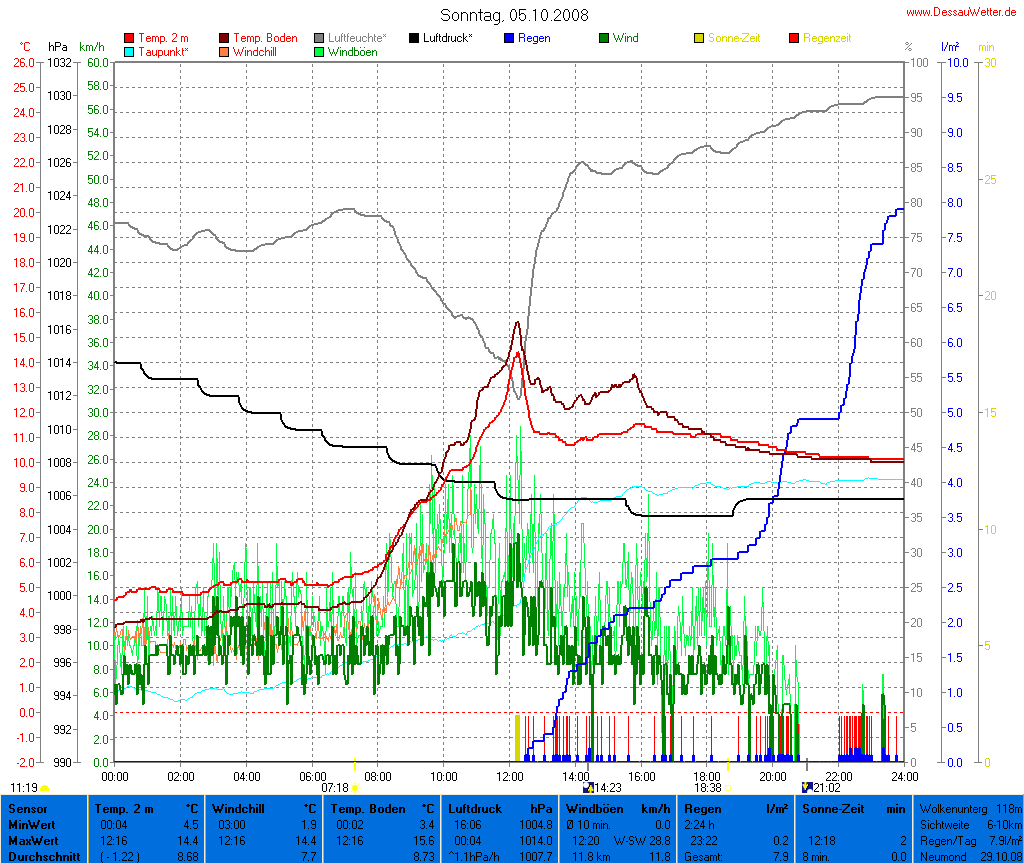The height and width of the screenshot is (863, 1024).
Task: Click the Regenzeit legend label
Action: 828,38
